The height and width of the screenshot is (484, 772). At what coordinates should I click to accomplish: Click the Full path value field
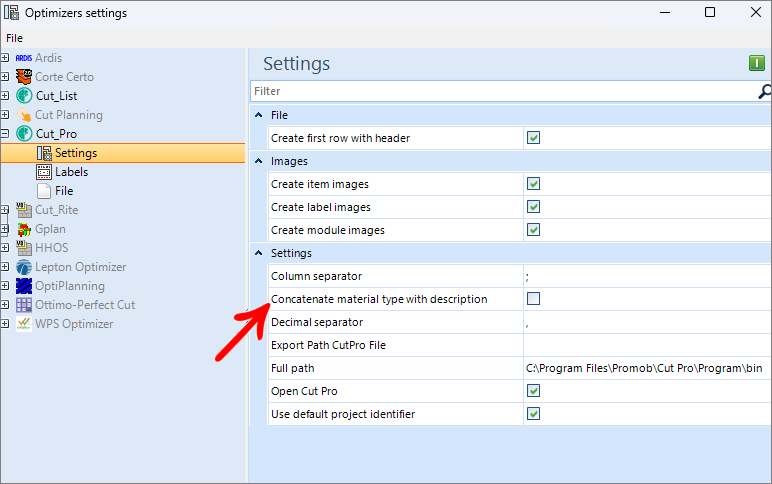tap(647, 368)
